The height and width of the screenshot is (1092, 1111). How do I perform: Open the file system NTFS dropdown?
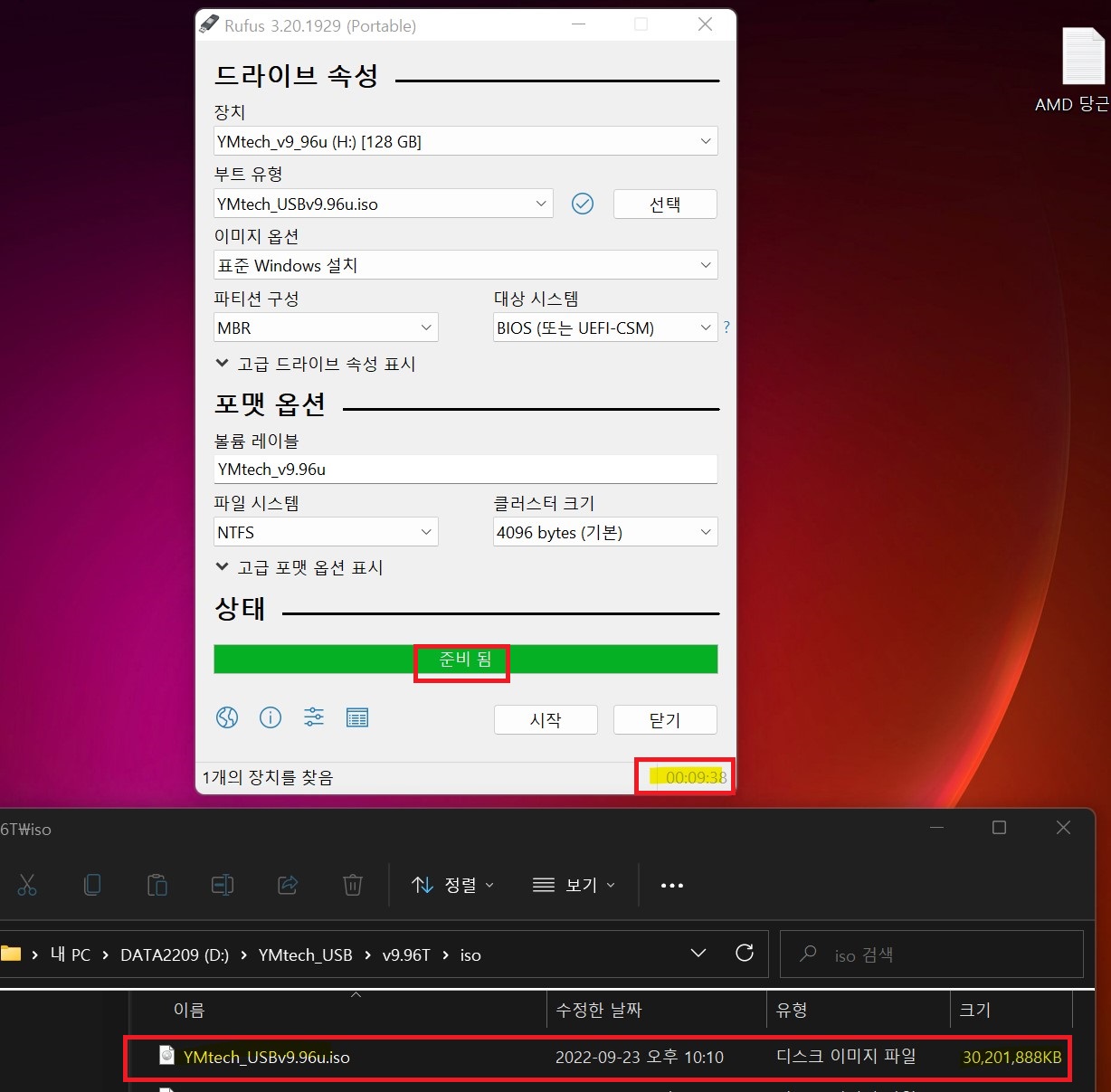point(326,532)
